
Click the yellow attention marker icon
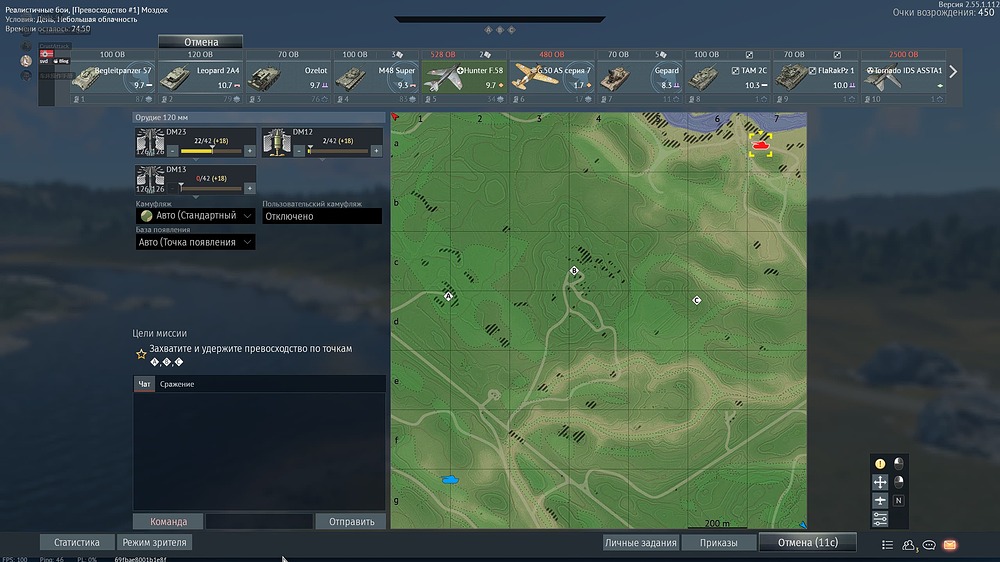(x=880, y=464)
